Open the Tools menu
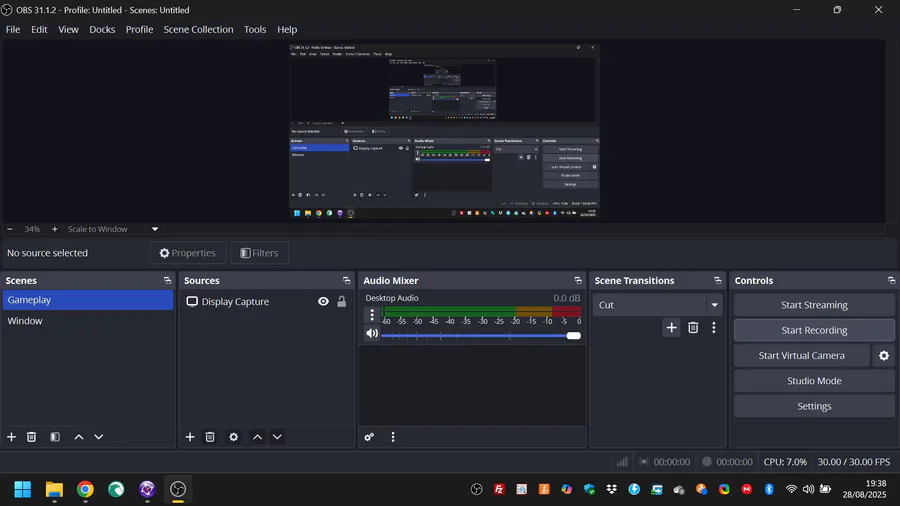The height and width of the screenshot is (506, 900). coord(255,29)
